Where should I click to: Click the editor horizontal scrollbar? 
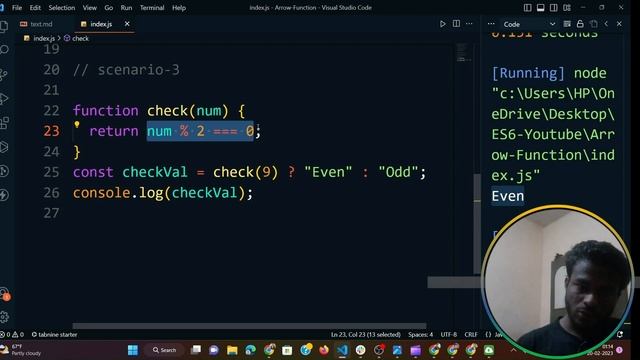(x=249, y=326)
